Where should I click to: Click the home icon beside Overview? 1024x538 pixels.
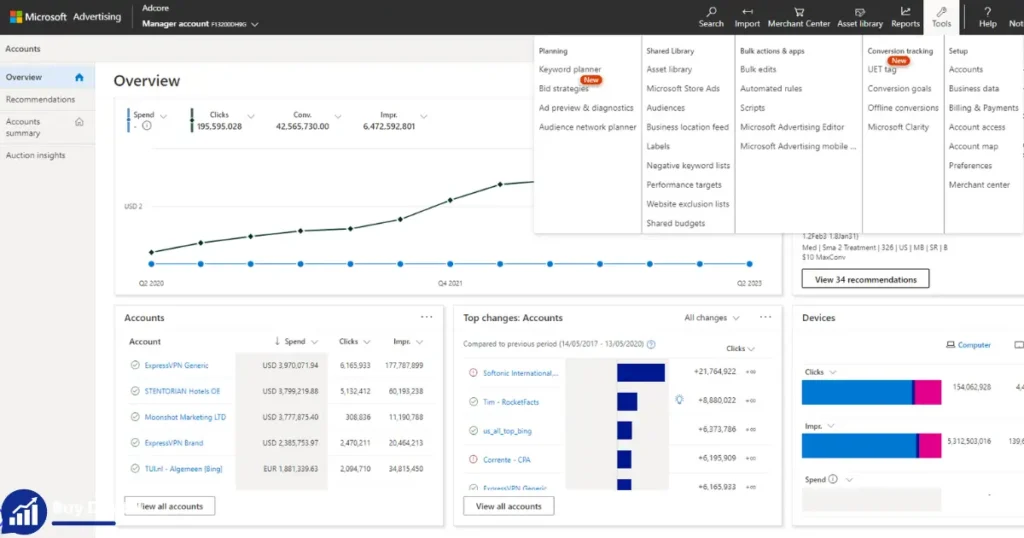[x=79, y=77]
